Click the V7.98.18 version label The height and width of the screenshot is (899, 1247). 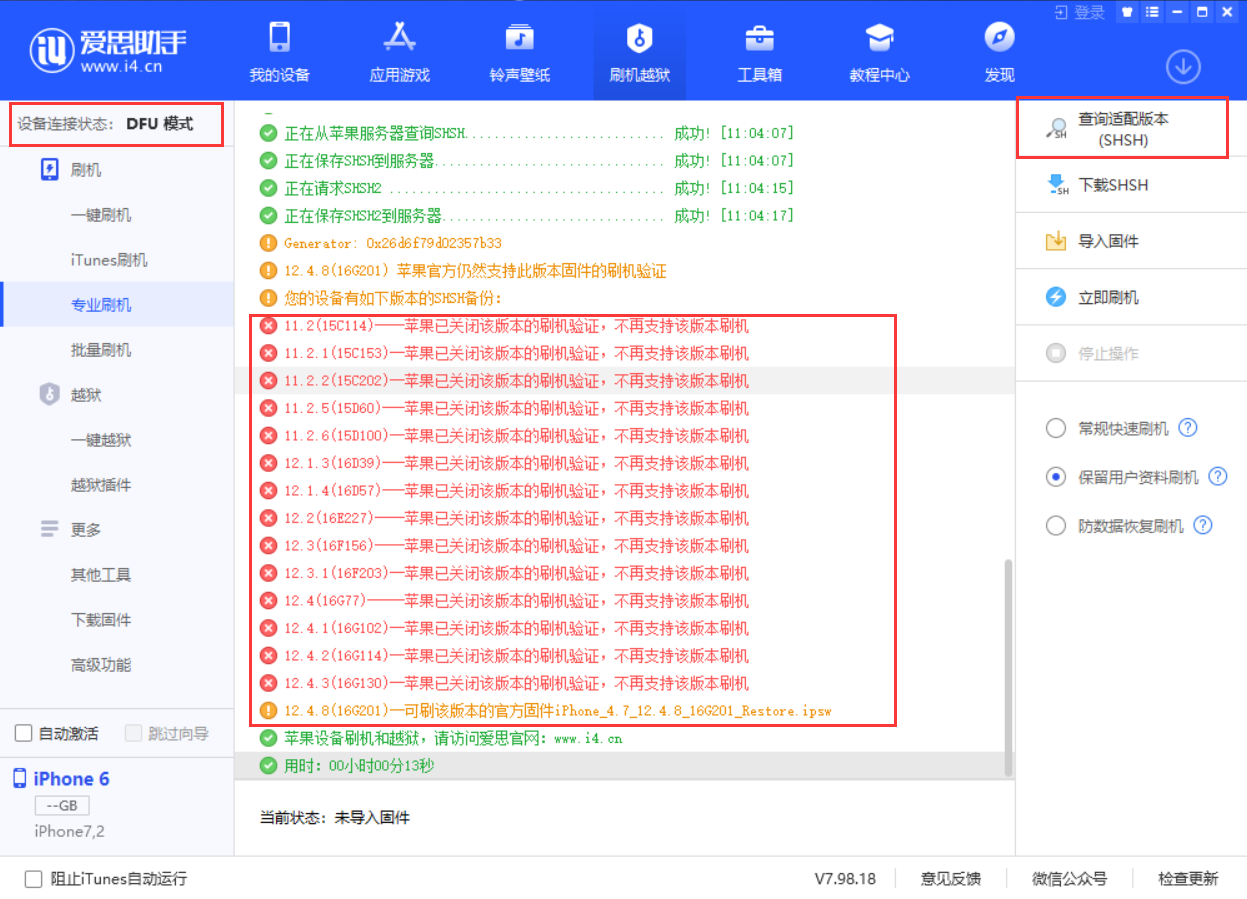[x=845, y=879]
